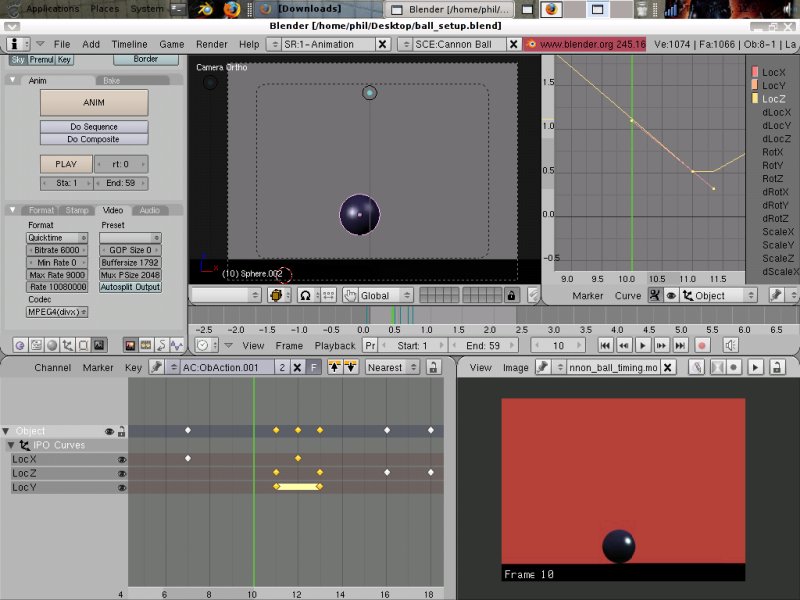The width and height of the screenshot is (800, 600).
Task: Toggle the Autosplit Output option
Action: [x=130, y=287]
